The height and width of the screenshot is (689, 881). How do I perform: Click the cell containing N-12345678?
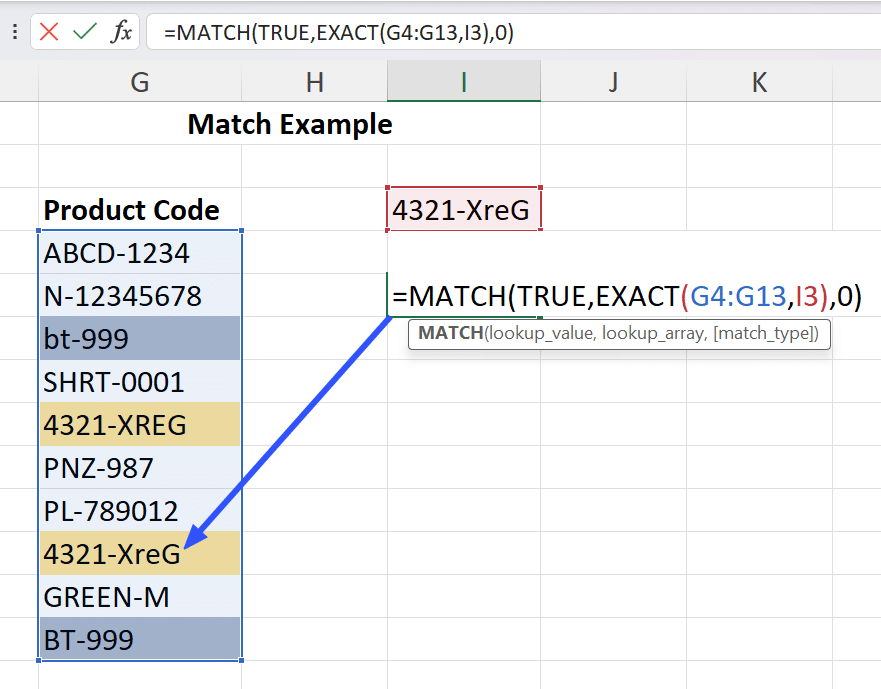[140, 296]
